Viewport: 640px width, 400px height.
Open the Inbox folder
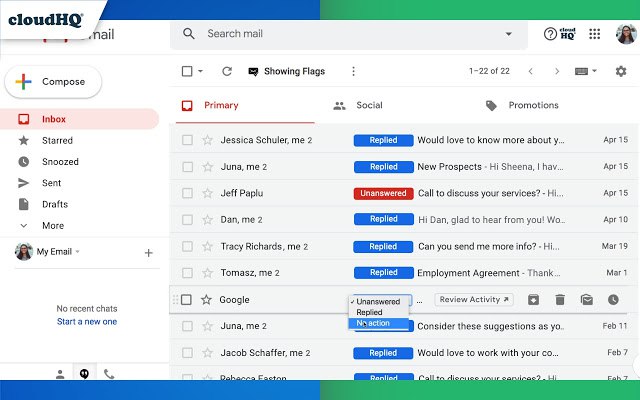pyautogui.click(x=80, y=119)
